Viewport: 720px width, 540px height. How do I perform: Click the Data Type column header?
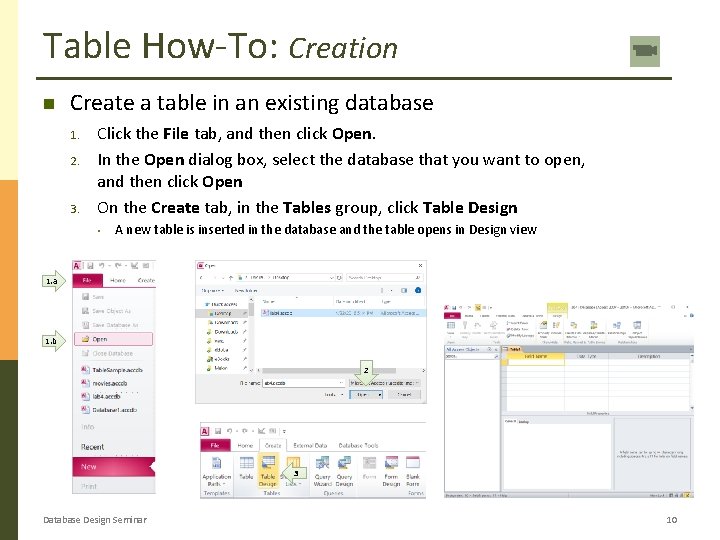pyautogui.click(x=586, y=356)
